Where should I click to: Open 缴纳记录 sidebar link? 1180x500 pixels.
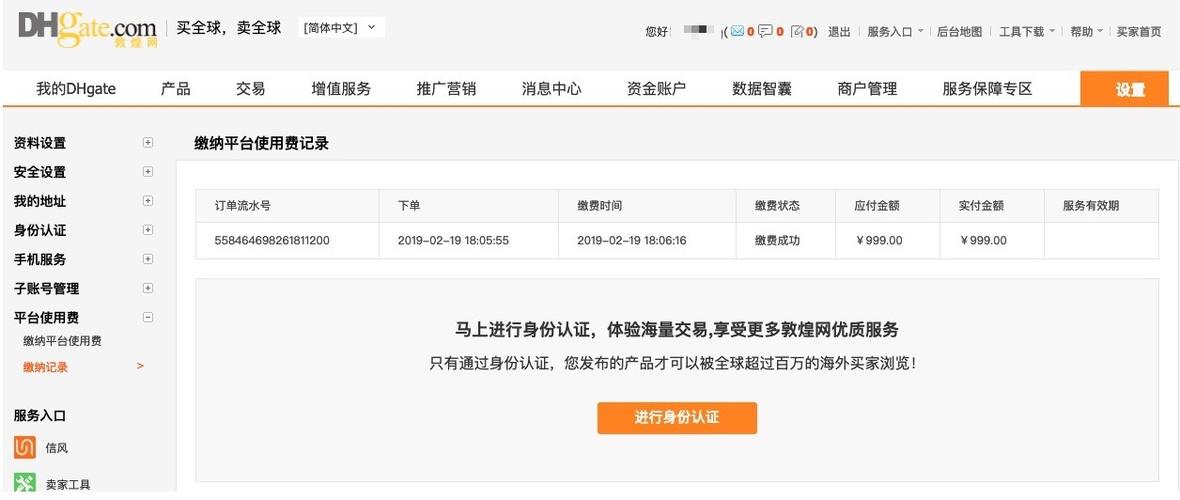click(x=45, y=367)
